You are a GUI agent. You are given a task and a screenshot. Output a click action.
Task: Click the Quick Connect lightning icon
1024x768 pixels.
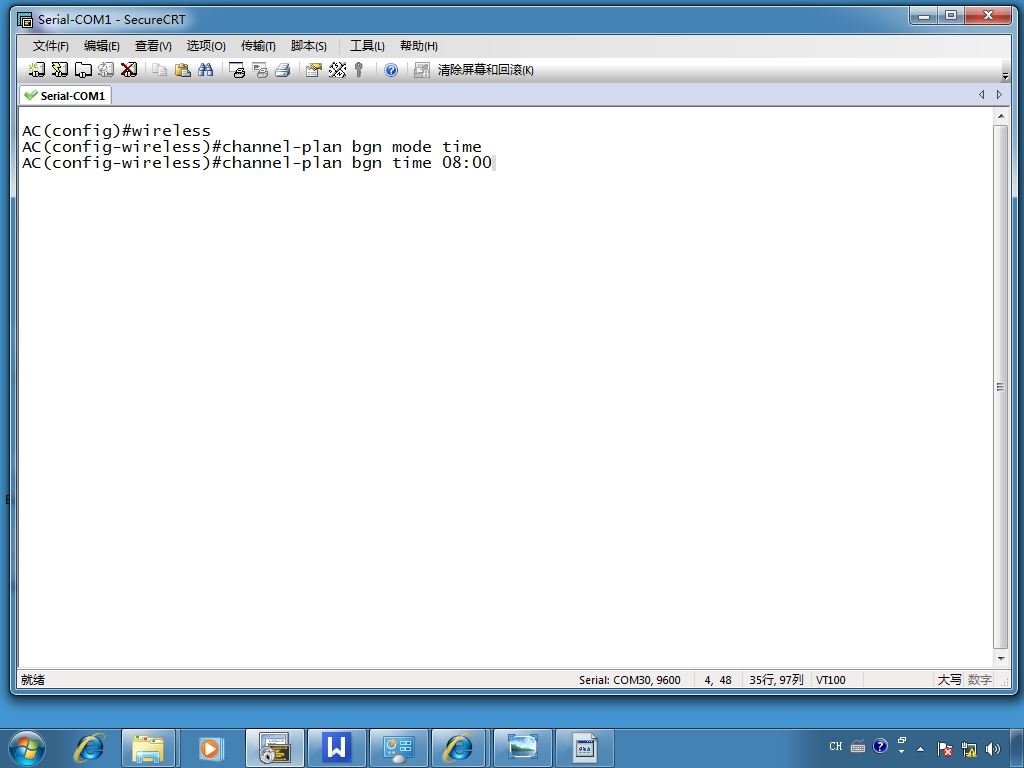tap(59, 70)
